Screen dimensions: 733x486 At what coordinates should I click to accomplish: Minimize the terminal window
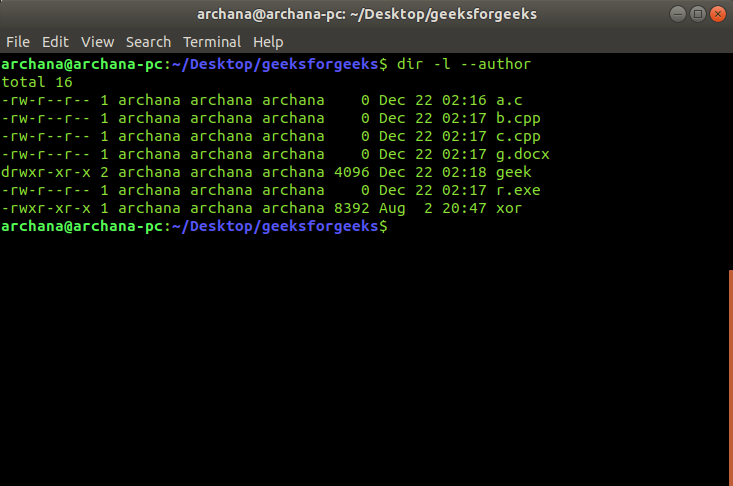point(677,14)
